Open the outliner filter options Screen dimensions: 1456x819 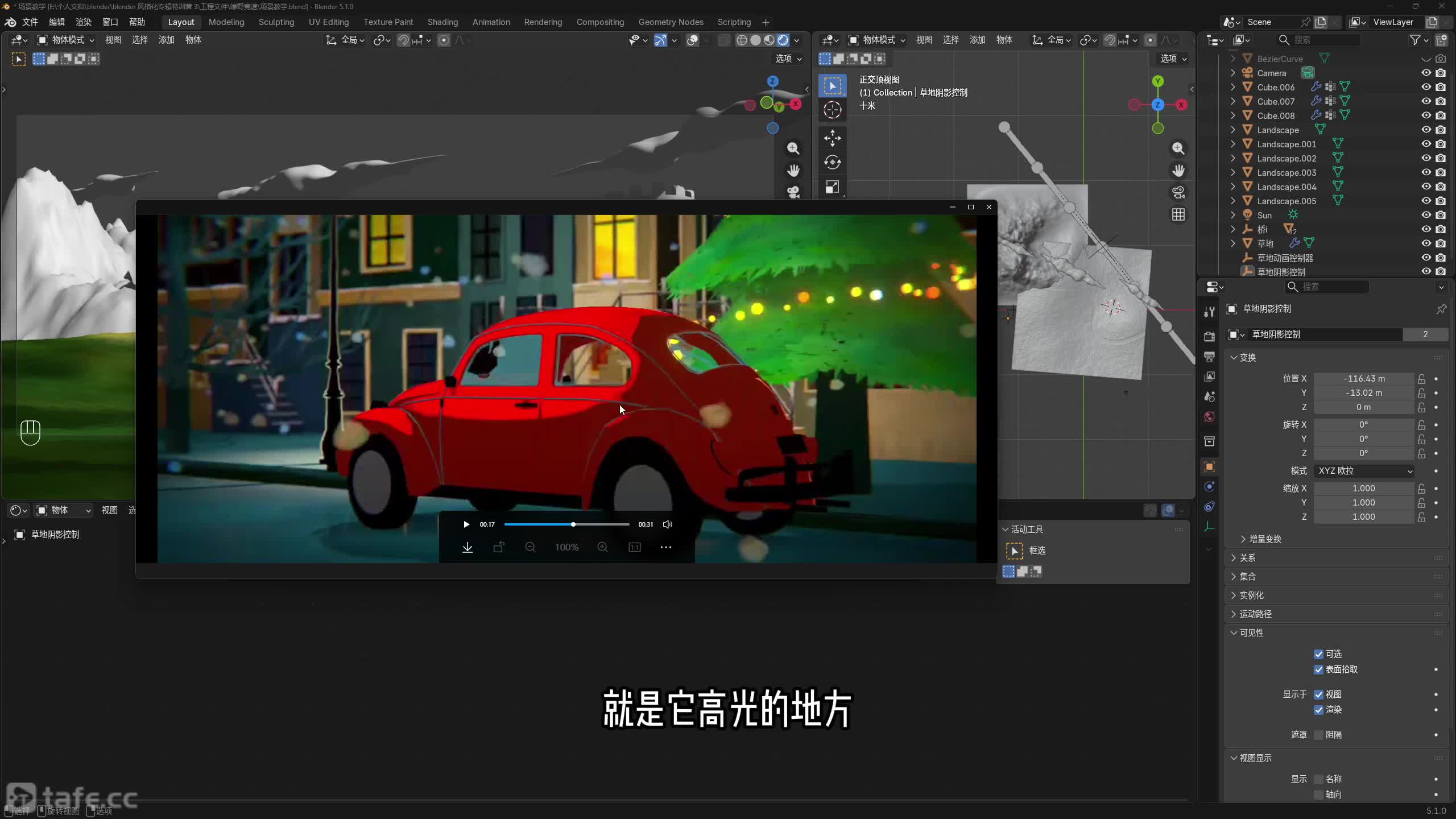tap(1420, 40)
